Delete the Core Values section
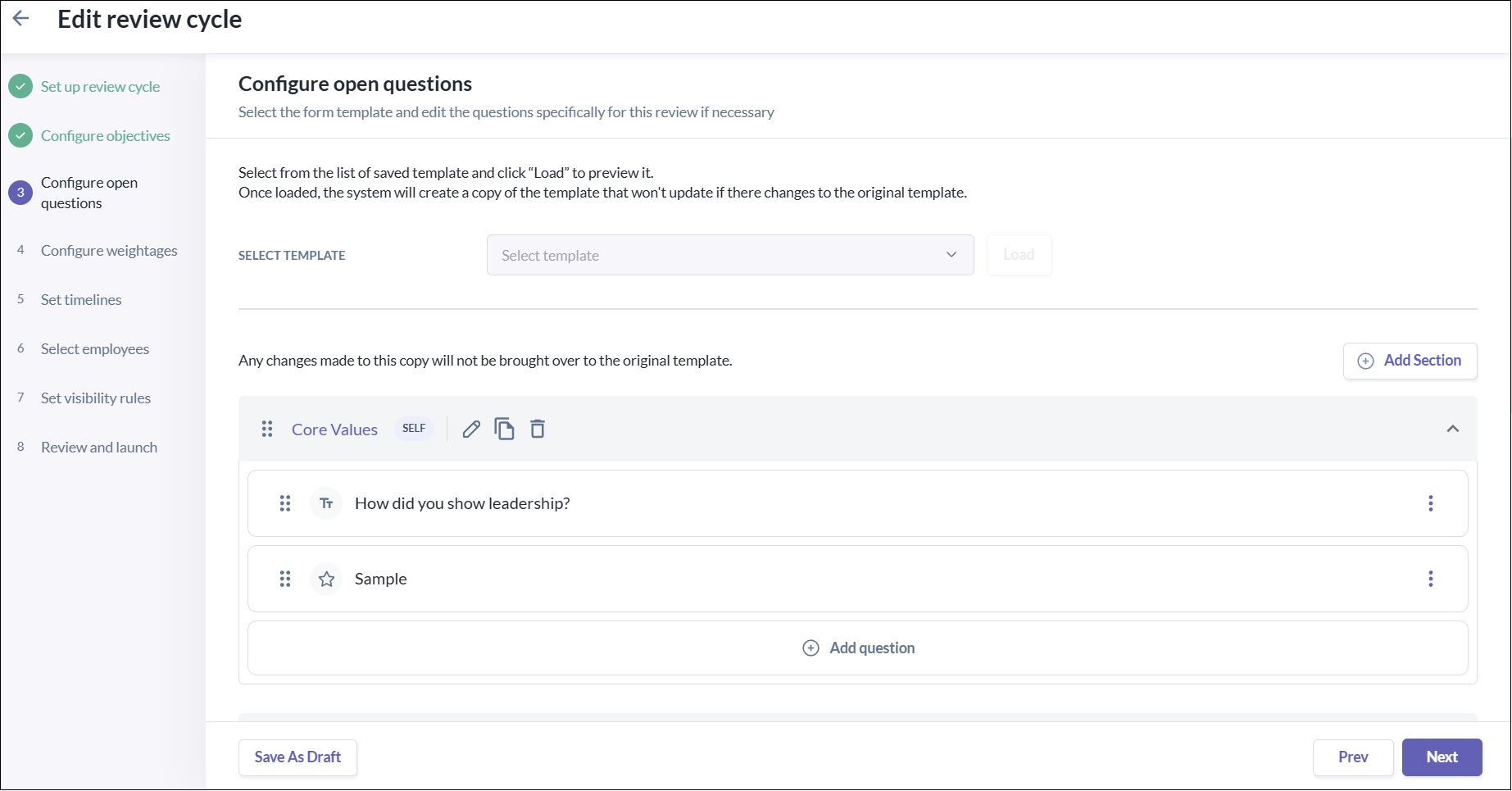The width and height of the screenshot is (1512, 791). point(538,429)
